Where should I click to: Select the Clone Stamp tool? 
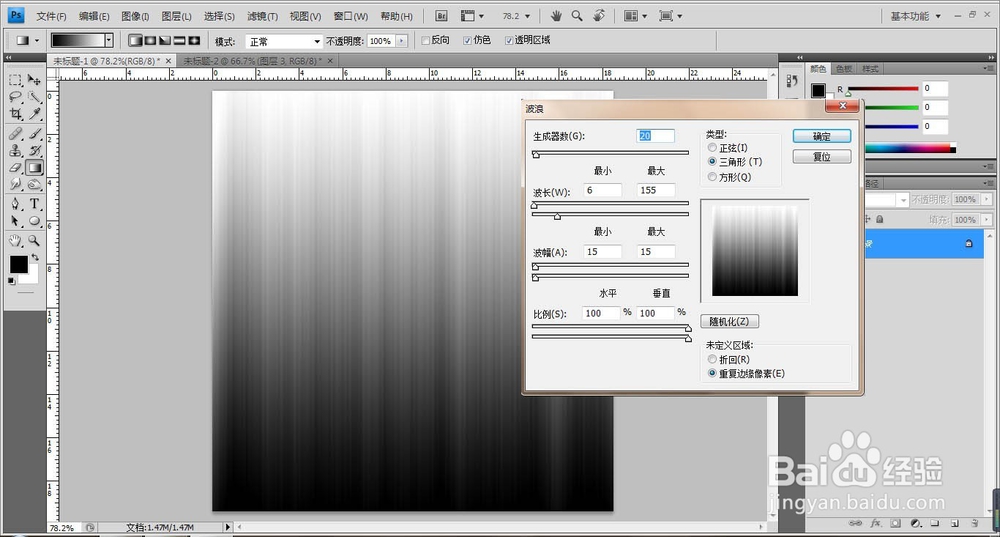15,151
